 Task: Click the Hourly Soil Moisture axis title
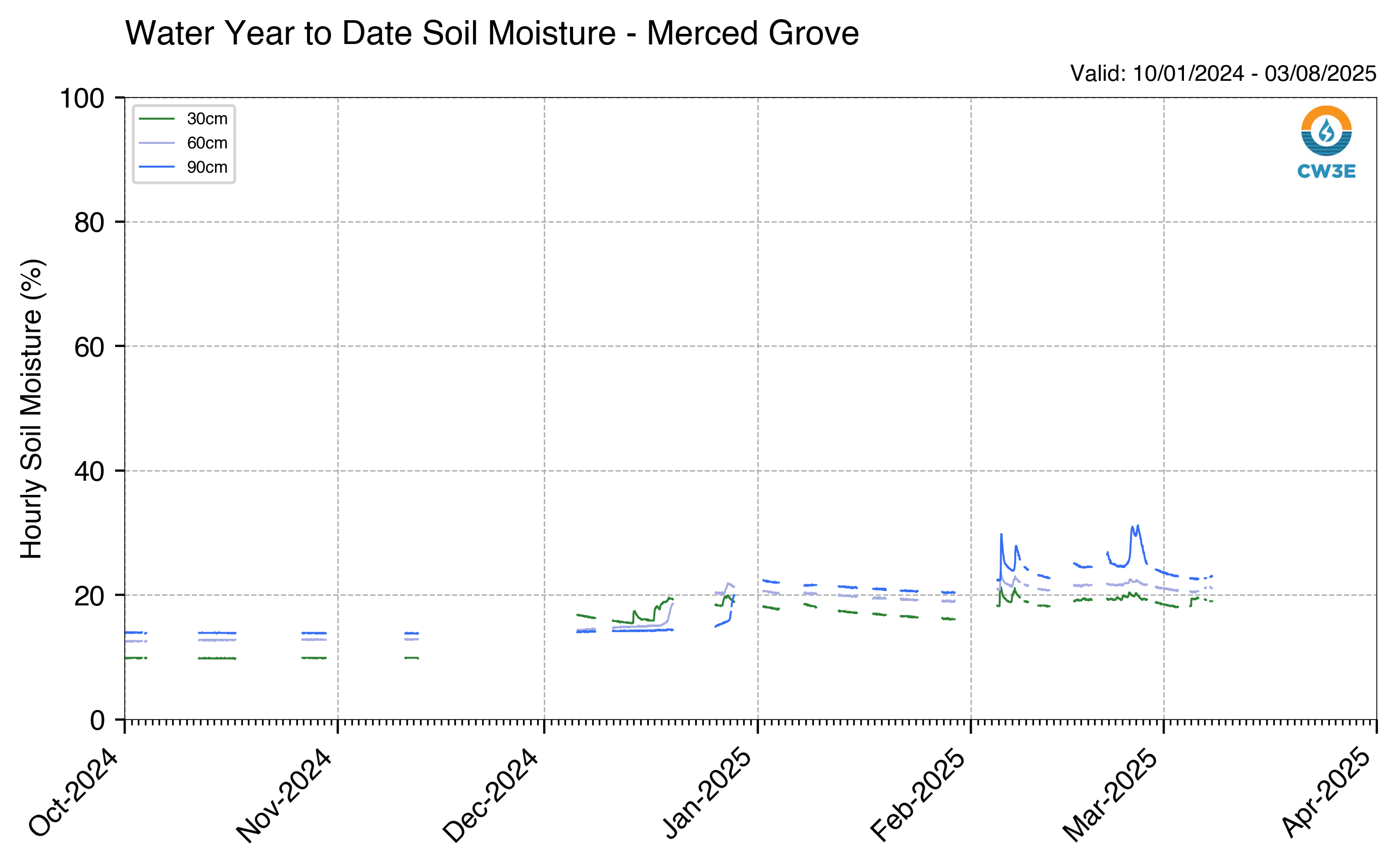[32, 409]
